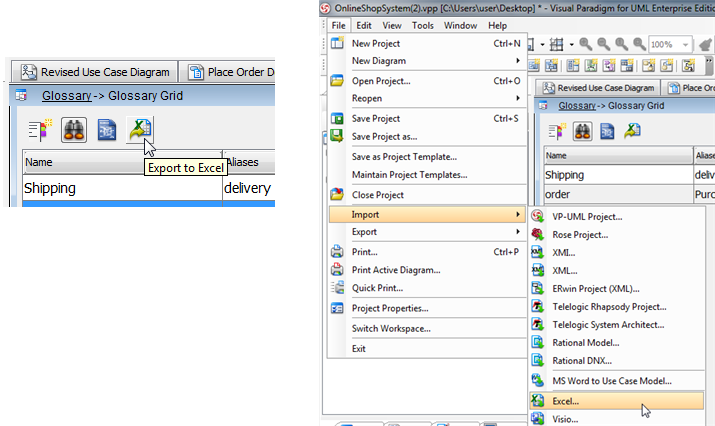This screenshot has height=426, width=715.
Task: Click Aliases column header in left glossary grid
Action: click(249, 162)
